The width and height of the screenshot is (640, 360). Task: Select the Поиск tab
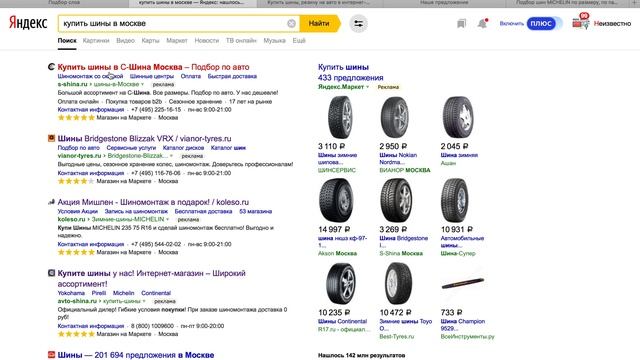click(67, 41)
